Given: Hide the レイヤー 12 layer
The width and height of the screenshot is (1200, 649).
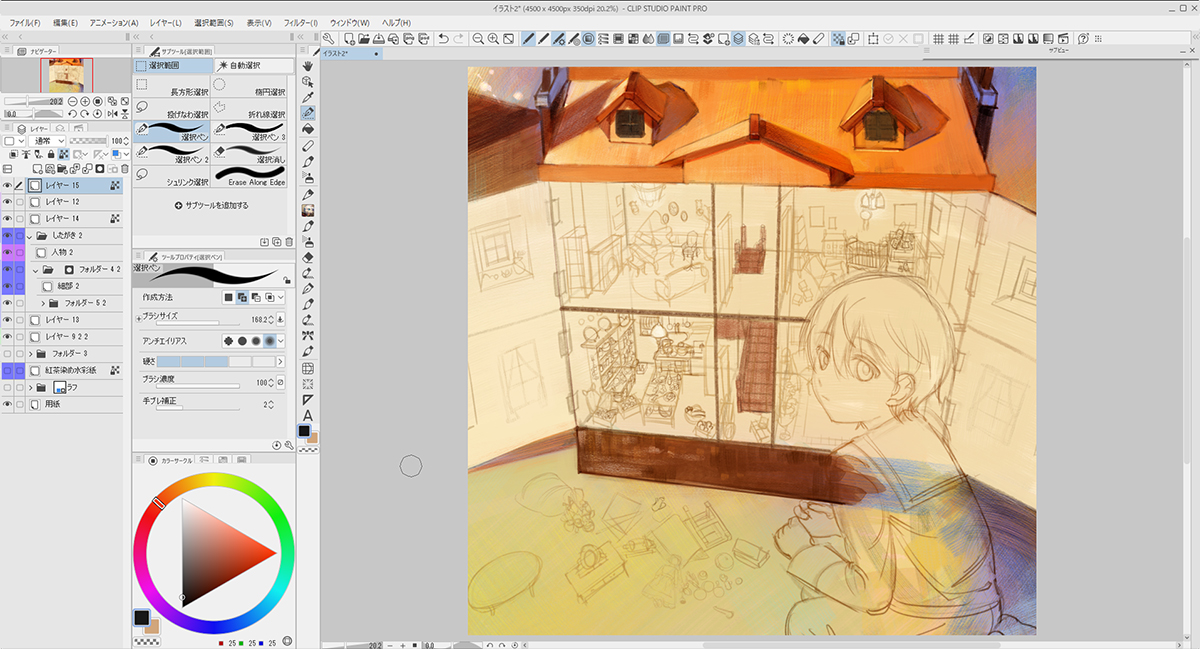Looking at the screenshot, I should tap(7, 202).
